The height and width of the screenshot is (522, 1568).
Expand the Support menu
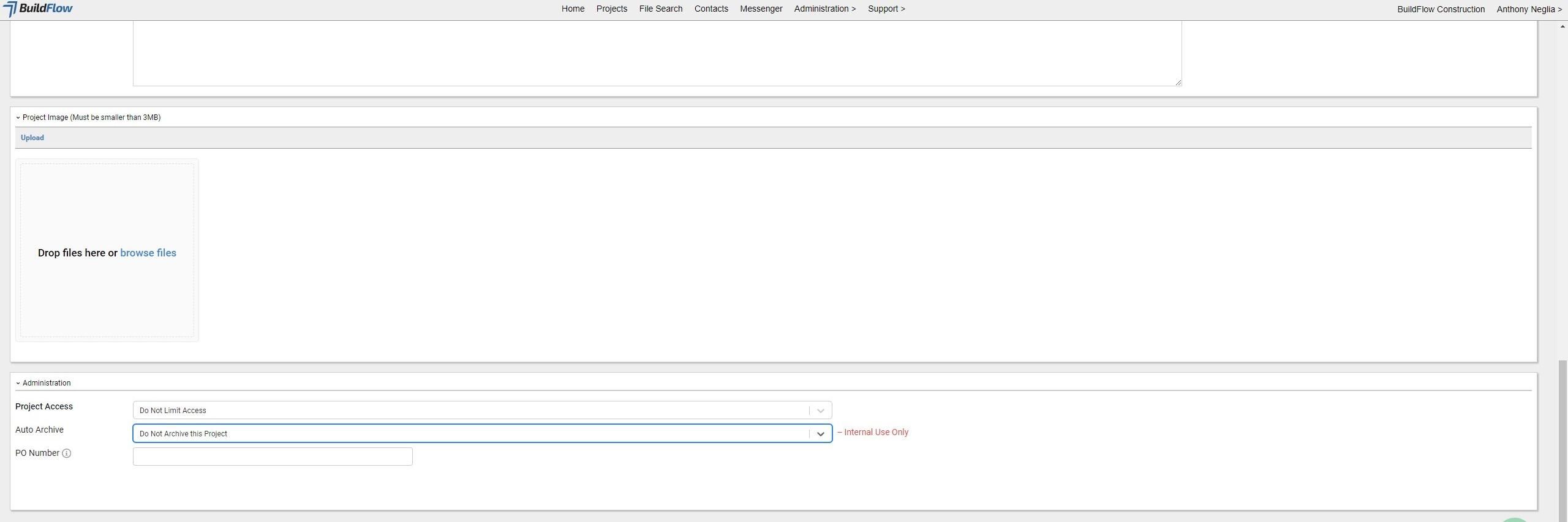click(886, 9)
